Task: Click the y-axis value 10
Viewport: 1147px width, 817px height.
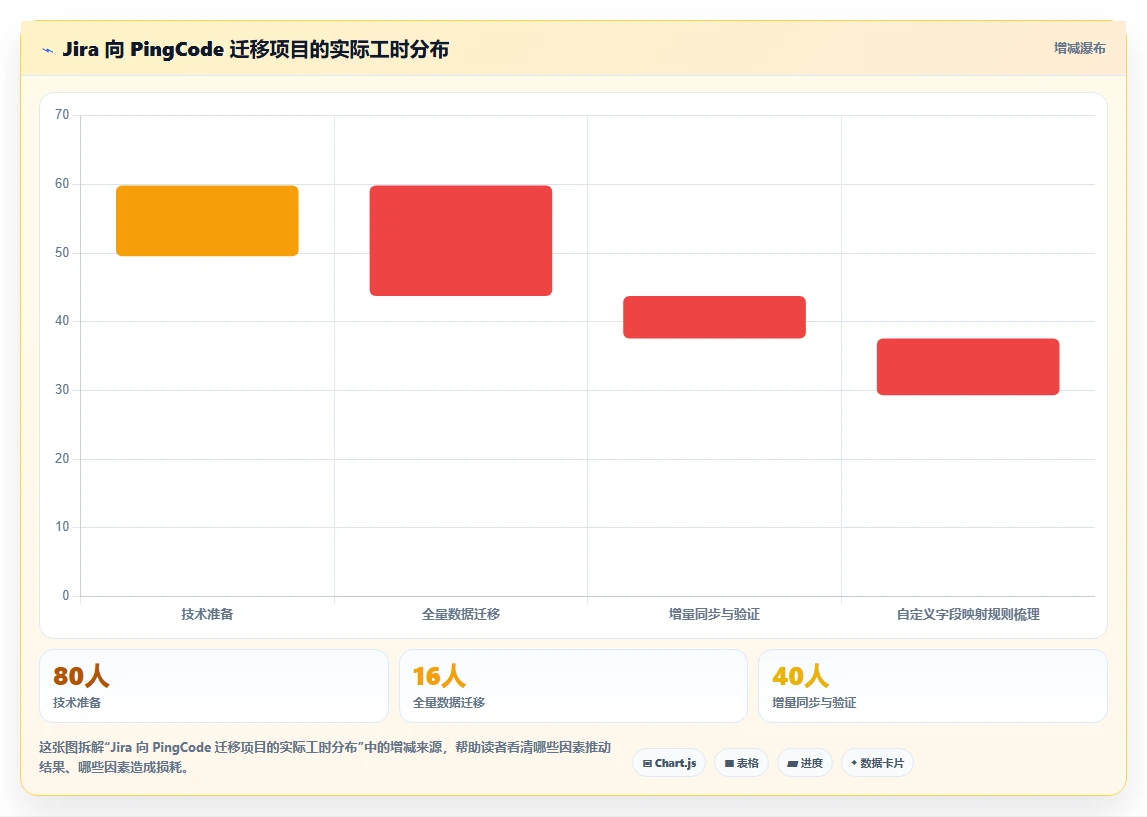Action: point(62,527)
